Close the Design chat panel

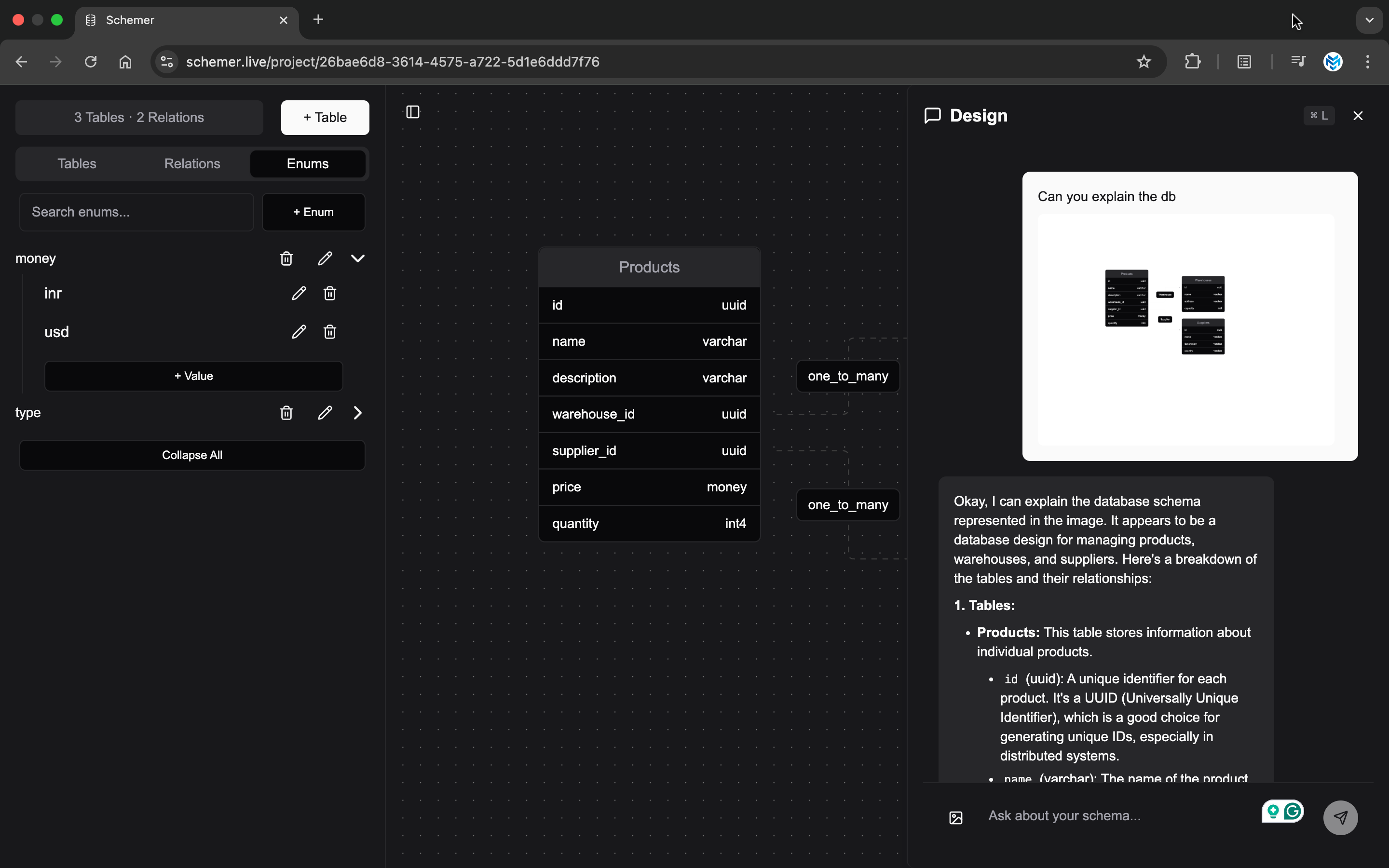[x=1358, y=116]
